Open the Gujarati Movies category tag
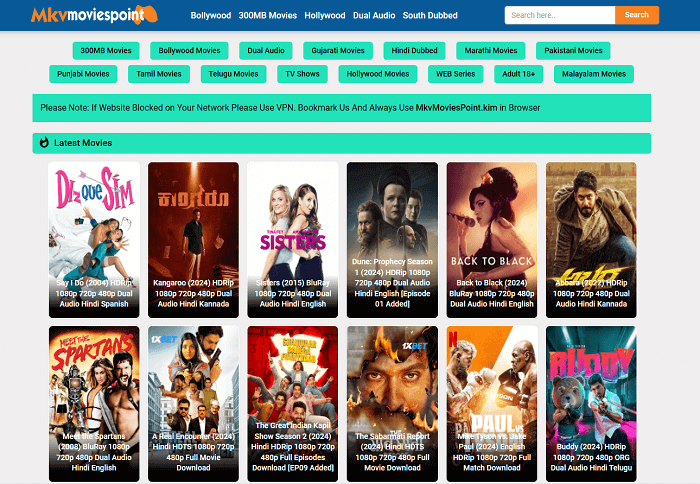700x484 pixels. (x=338, y=50)
